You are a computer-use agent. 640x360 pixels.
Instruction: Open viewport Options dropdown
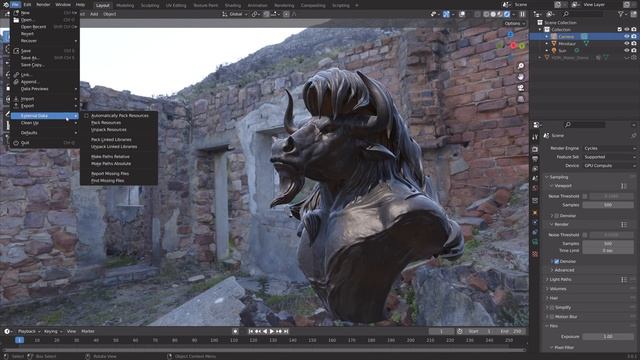[514, 24]
